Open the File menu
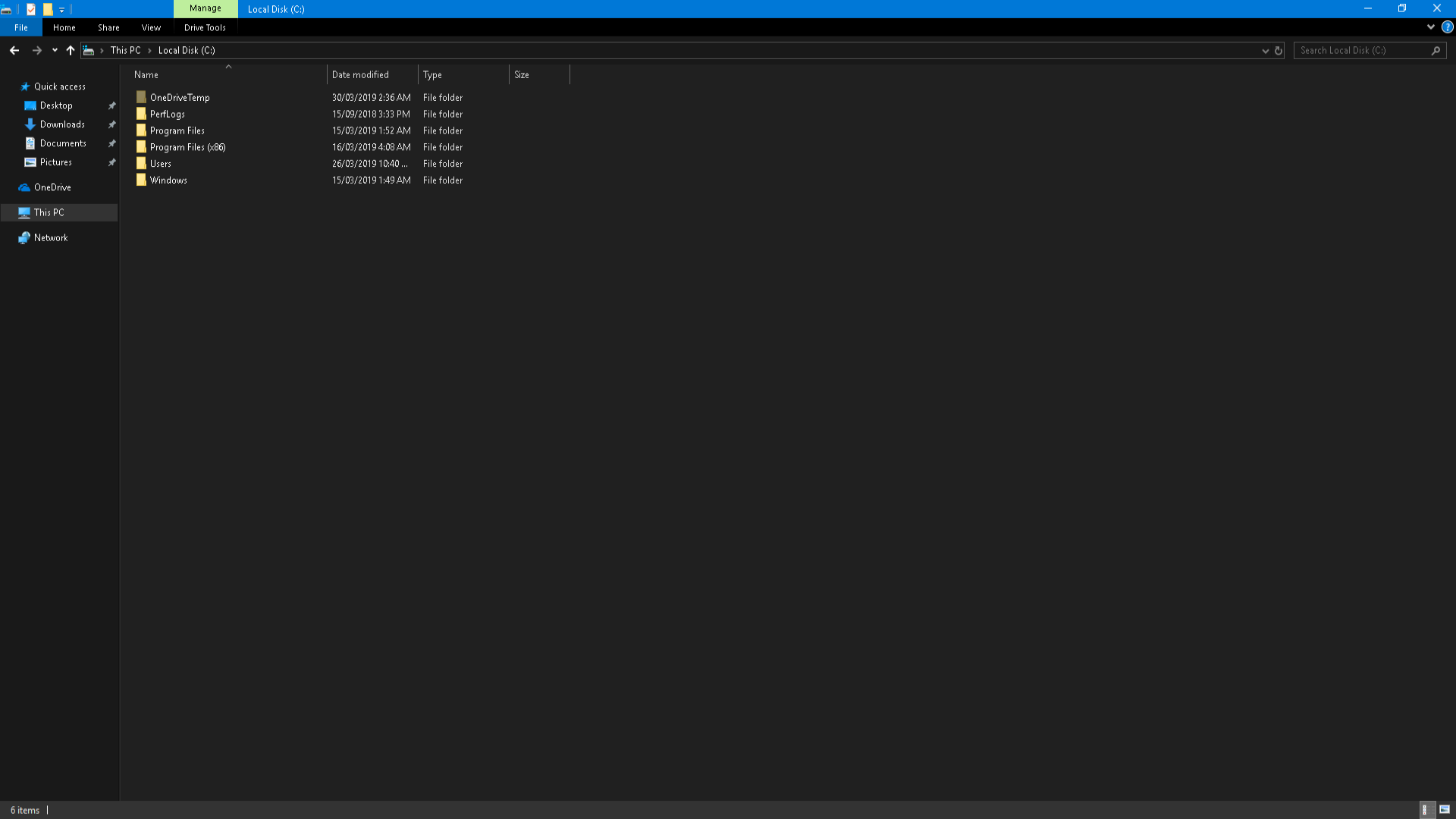 tap(21, 27)
